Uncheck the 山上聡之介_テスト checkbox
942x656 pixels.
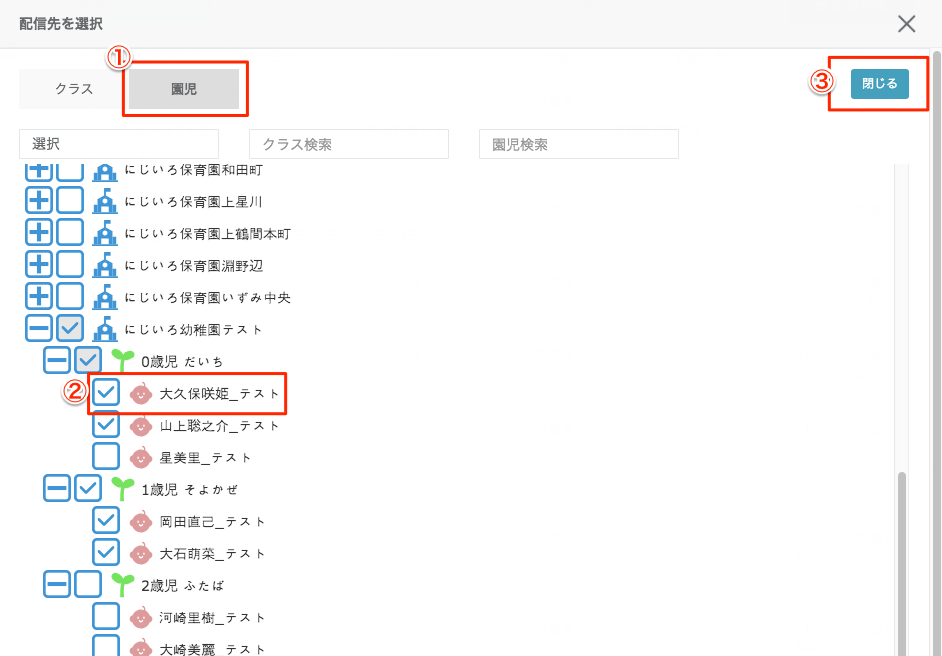(106, 425)
